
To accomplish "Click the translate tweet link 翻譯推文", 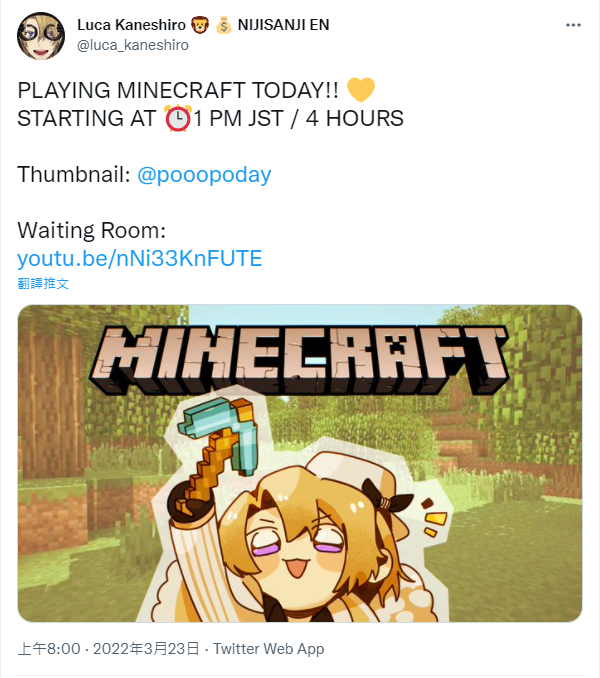I will (43, 284).
